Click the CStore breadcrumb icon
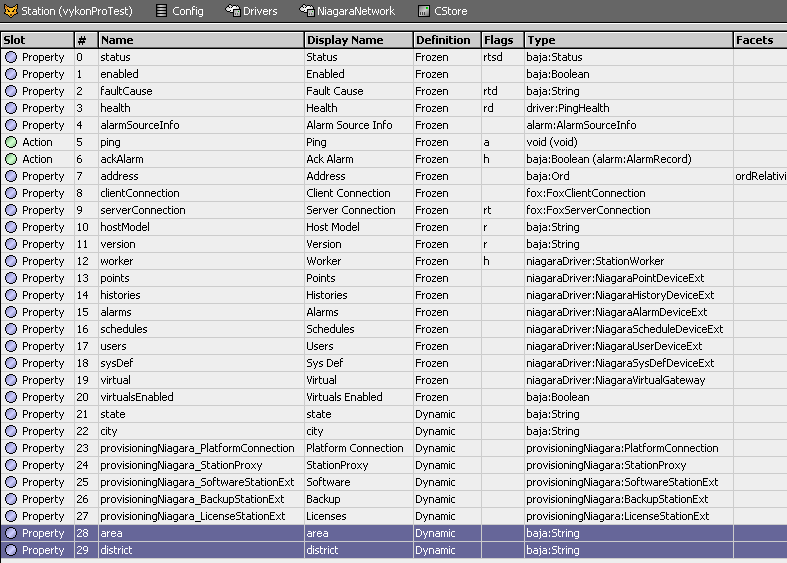Viewport: 787px width, 563px height. 424,11
